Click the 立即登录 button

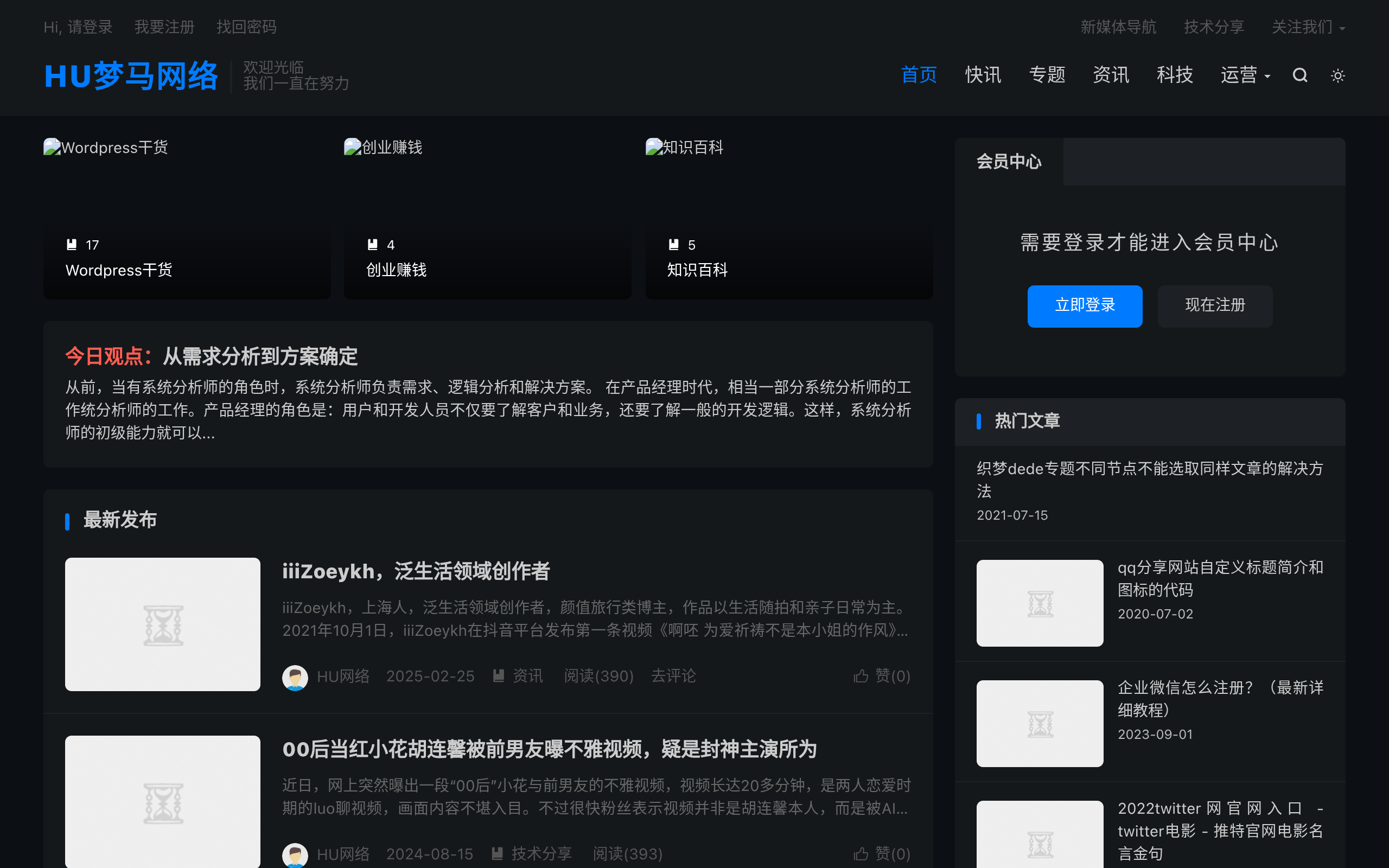coord(1085,306)
